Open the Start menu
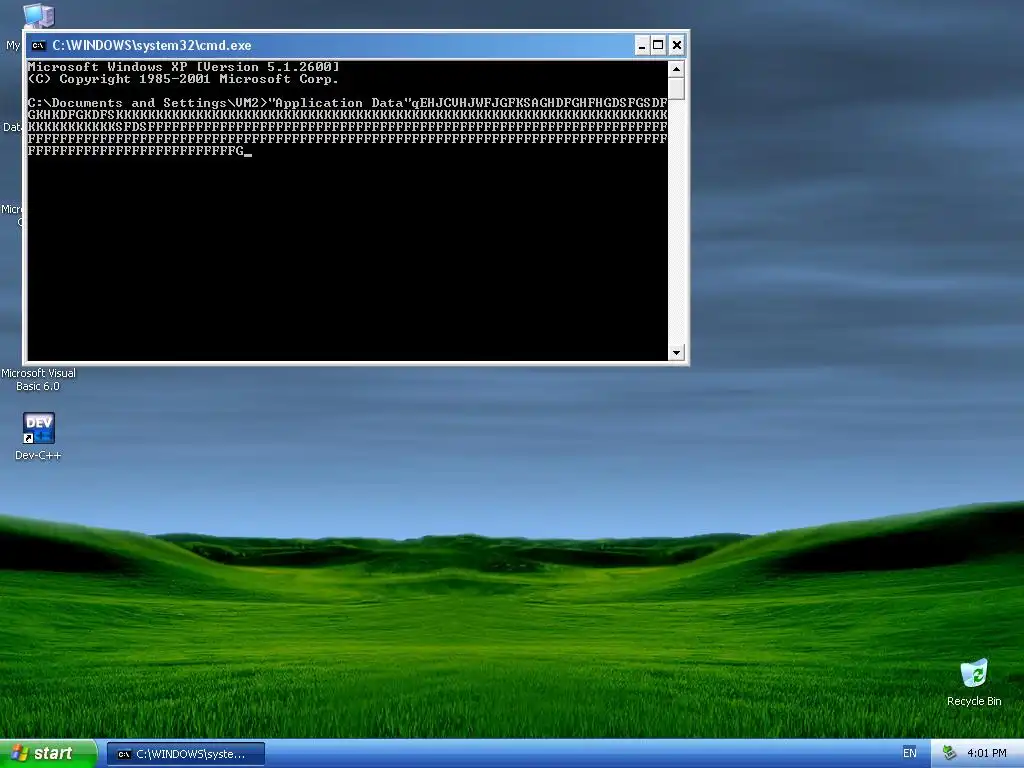Screen dimensions: 1024x768 [48, 754]
